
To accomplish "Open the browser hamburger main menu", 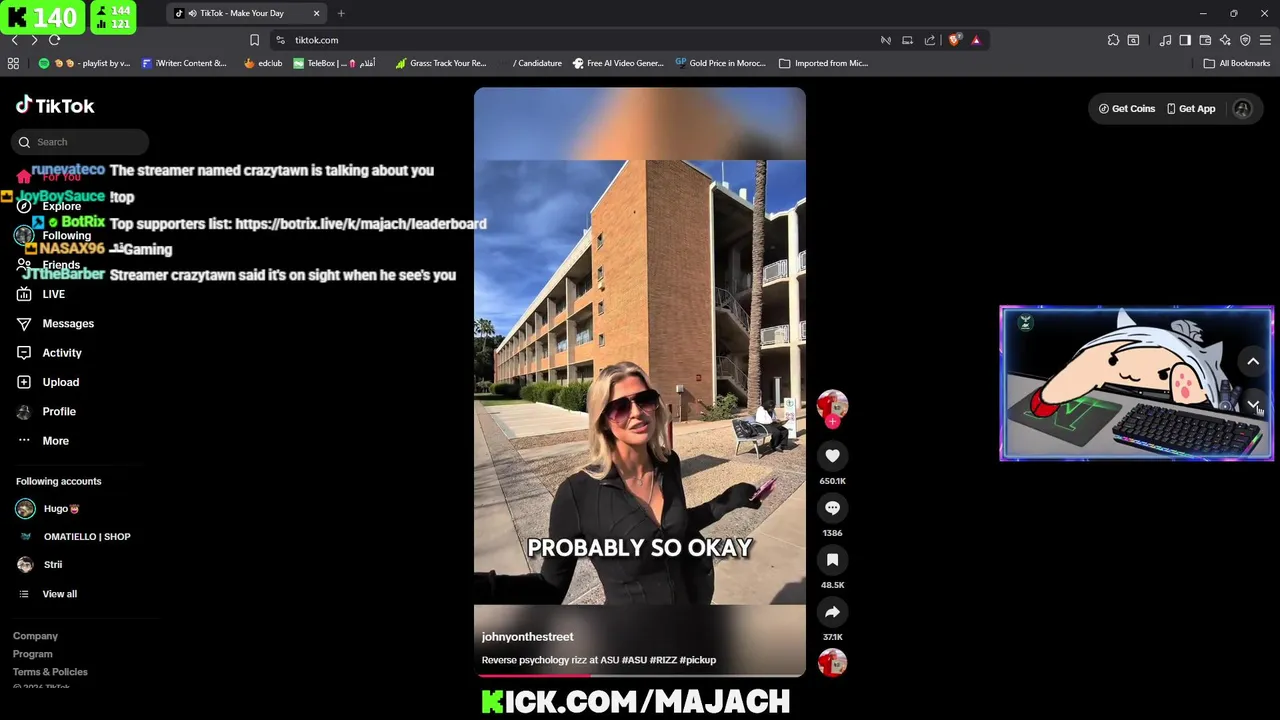I will pos(1265,40).
